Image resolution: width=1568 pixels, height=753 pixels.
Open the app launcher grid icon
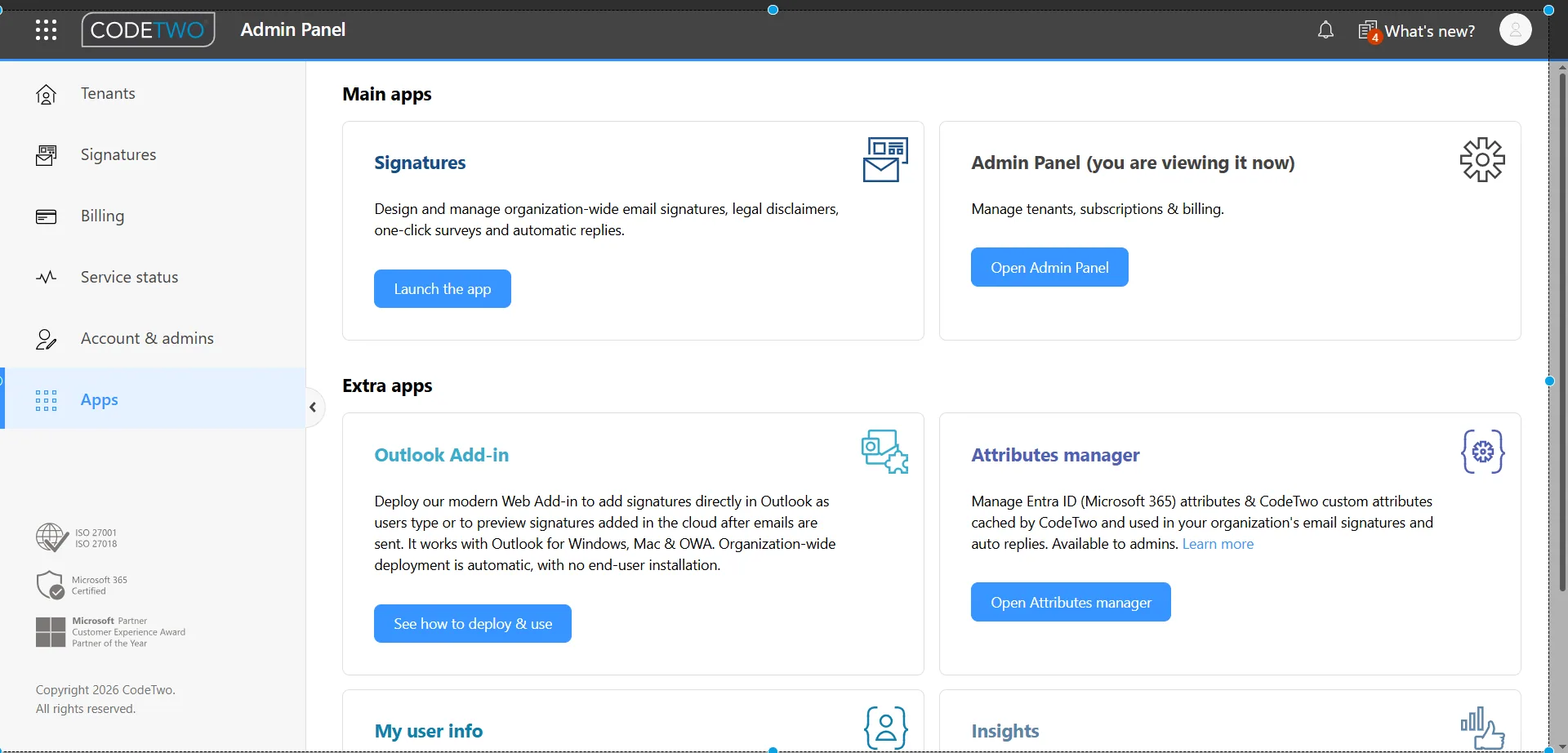[47, 30]
